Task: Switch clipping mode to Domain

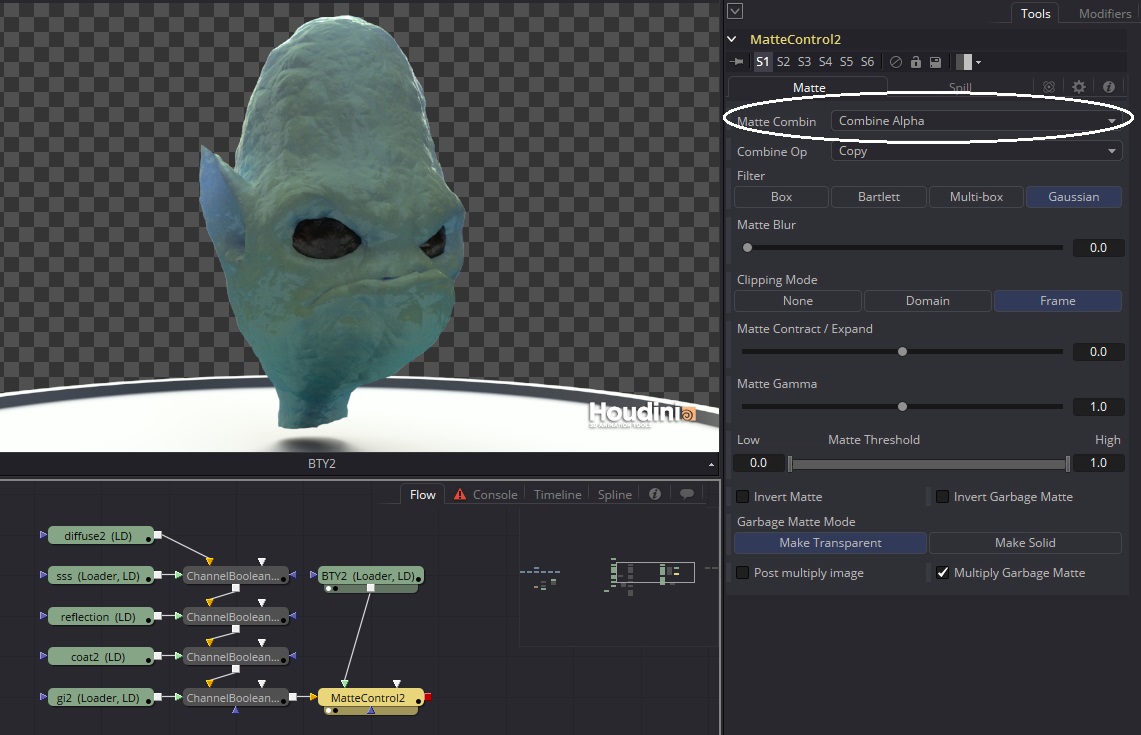Action: point(927,300)
